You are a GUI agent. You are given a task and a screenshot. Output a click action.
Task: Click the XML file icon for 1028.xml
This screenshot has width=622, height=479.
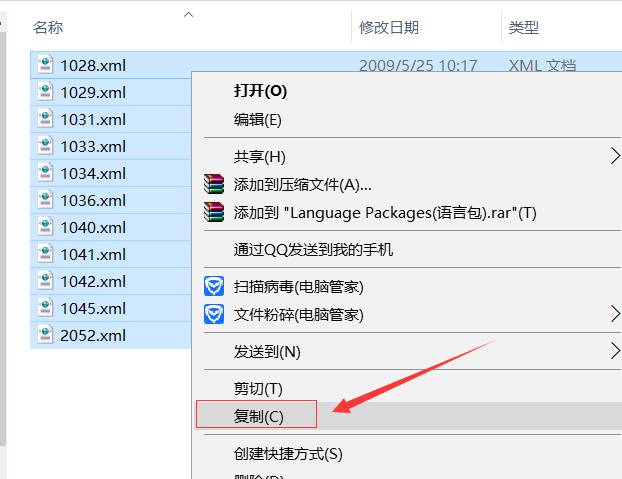click(45, 65)
